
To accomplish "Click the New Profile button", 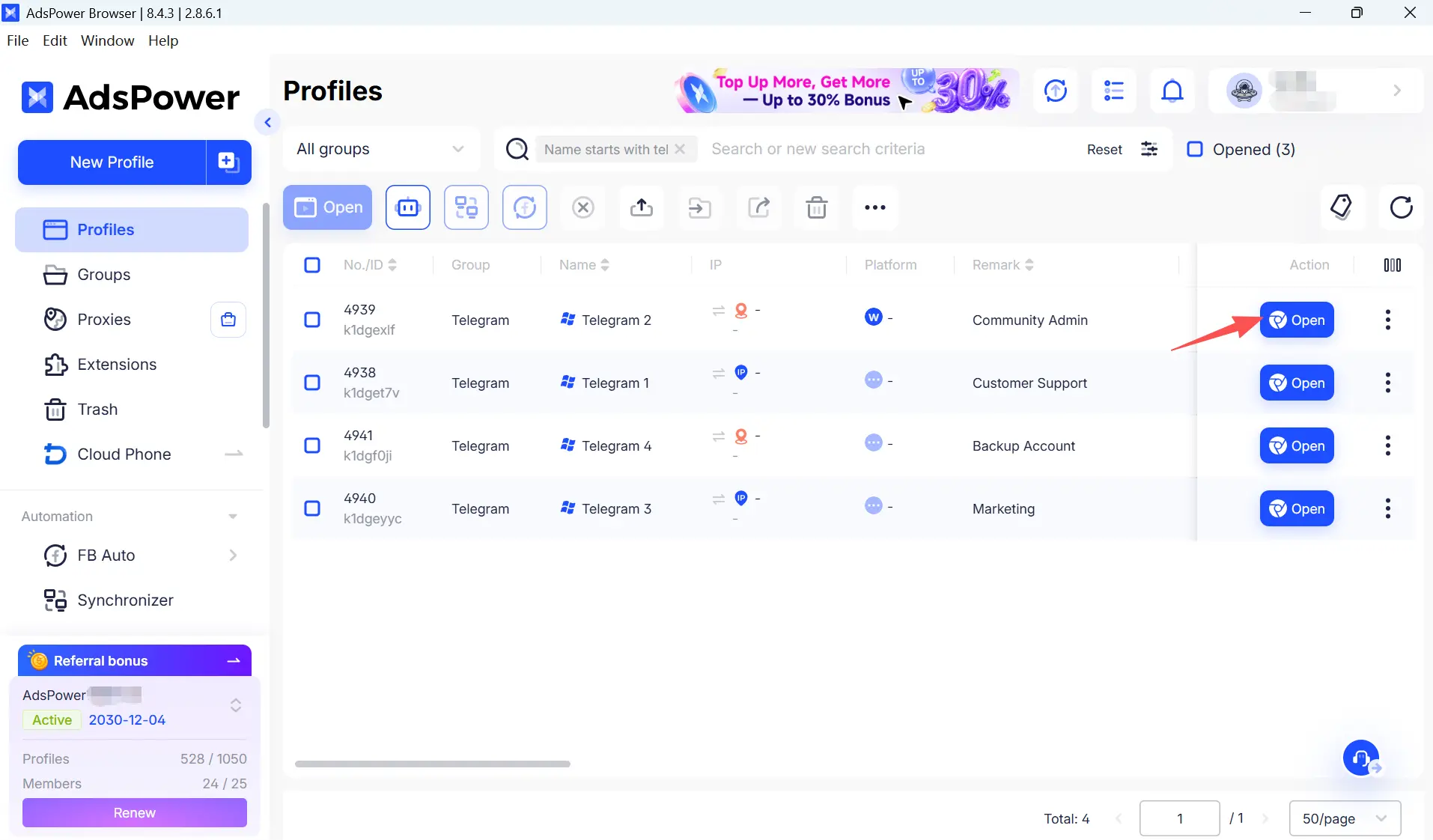I will pos(112,162).
